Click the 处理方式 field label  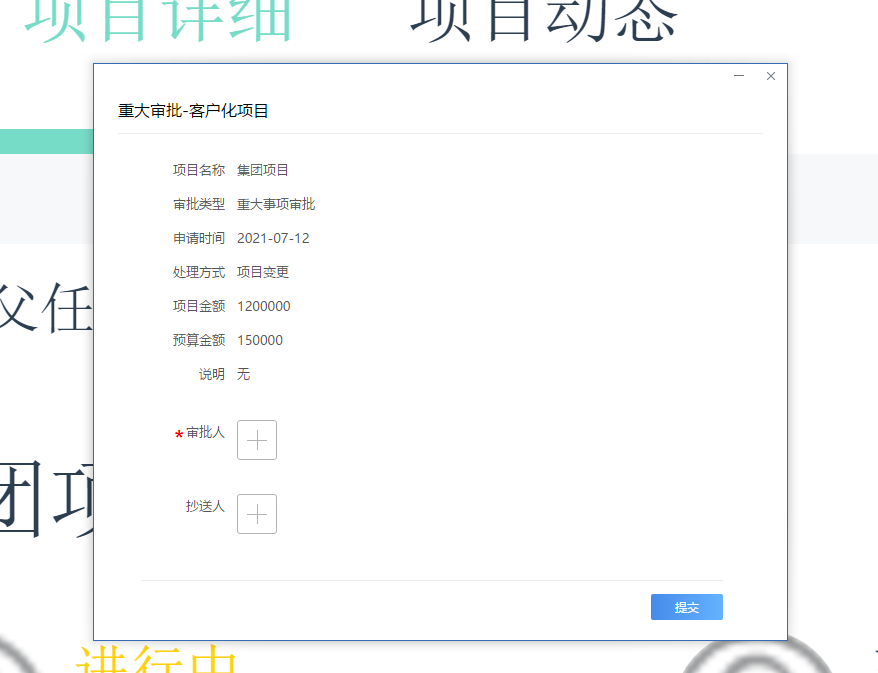(199, 272)
